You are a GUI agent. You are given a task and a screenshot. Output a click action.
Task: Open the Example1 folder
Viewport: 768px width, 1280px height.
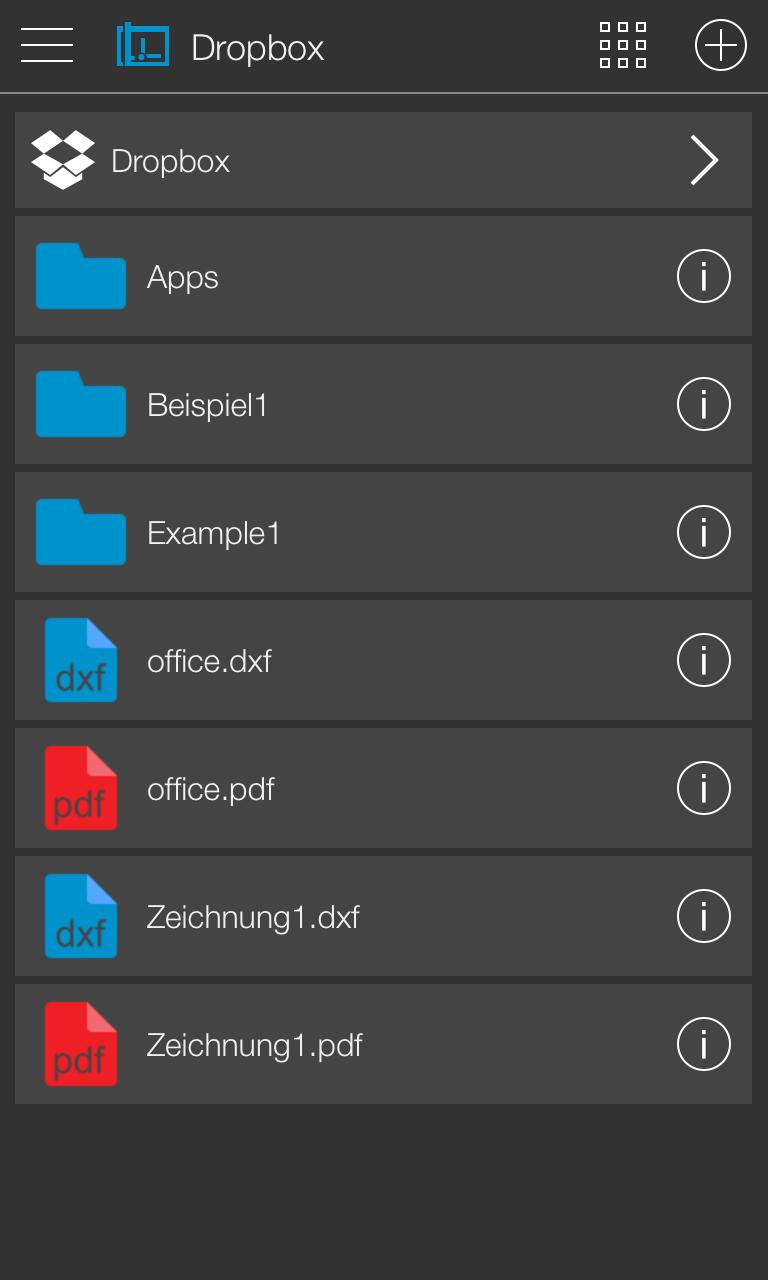coord(383,532)
